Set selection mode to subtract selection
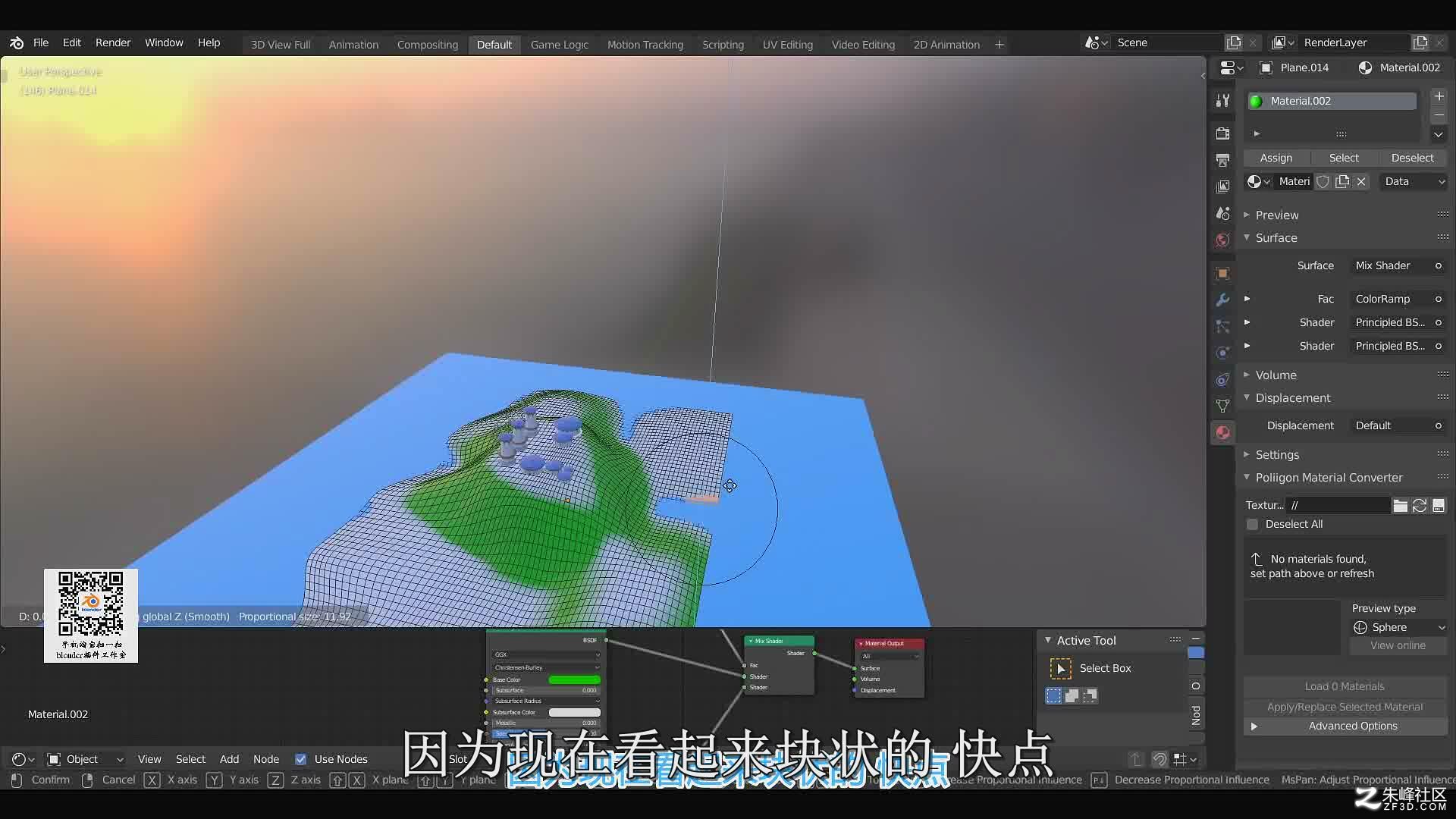 (x=1090, y=695)
